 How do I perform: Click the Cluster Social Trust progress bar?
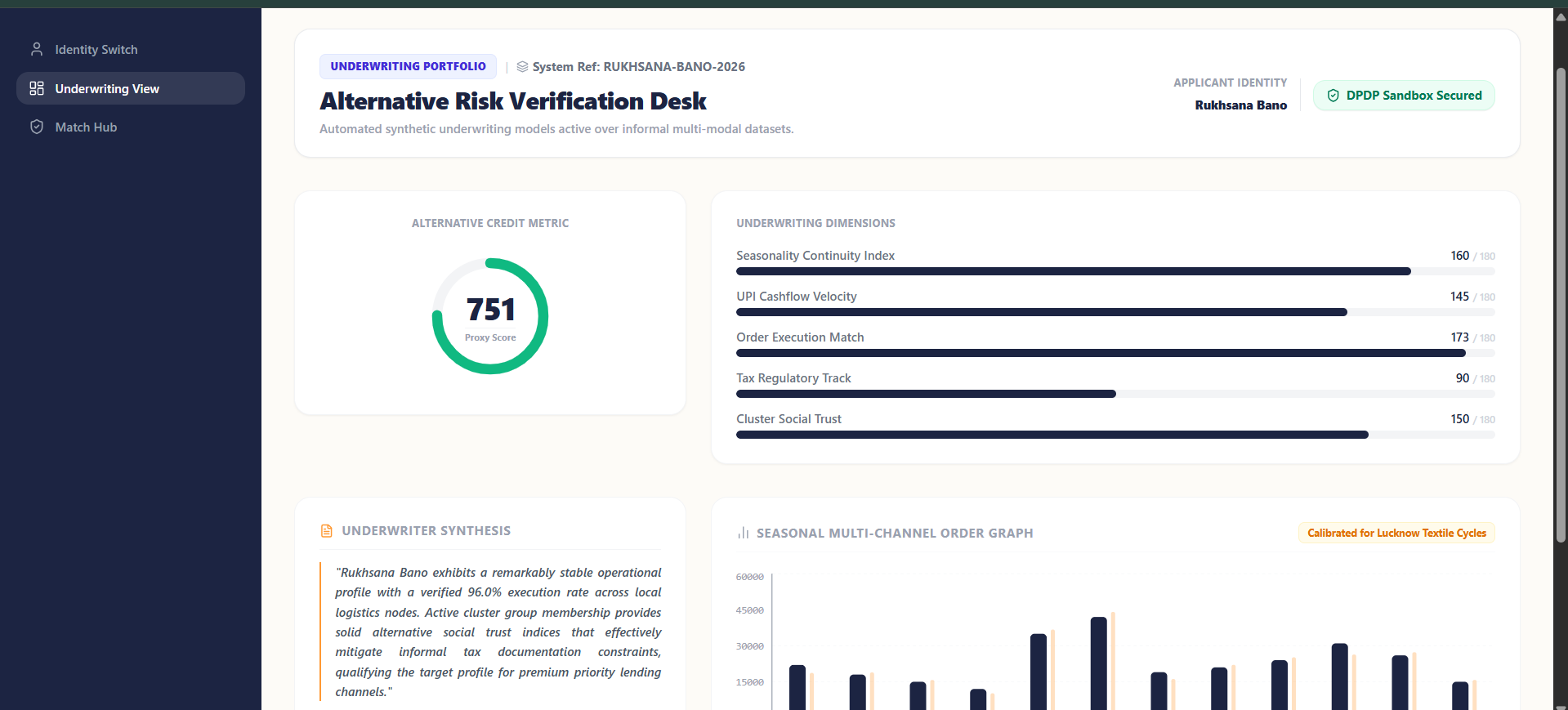click(x=1115, y=435)
